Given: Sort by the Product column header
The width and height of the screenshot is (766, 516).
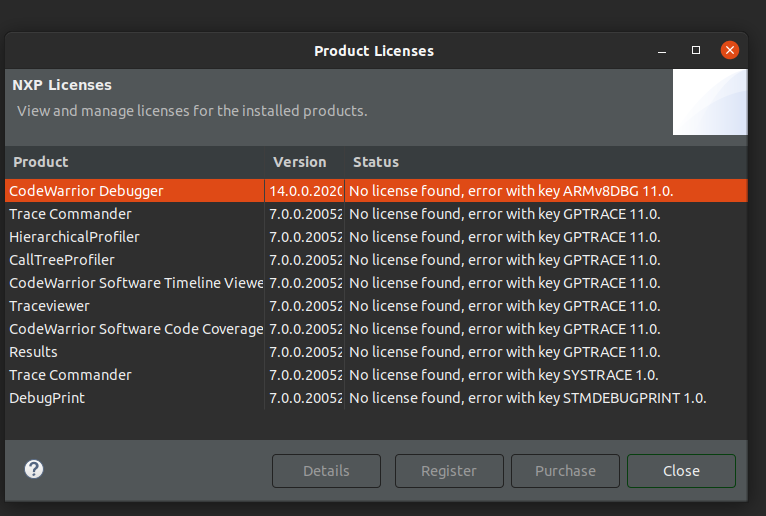Looking at the screenshot, I should click(41, 162).
